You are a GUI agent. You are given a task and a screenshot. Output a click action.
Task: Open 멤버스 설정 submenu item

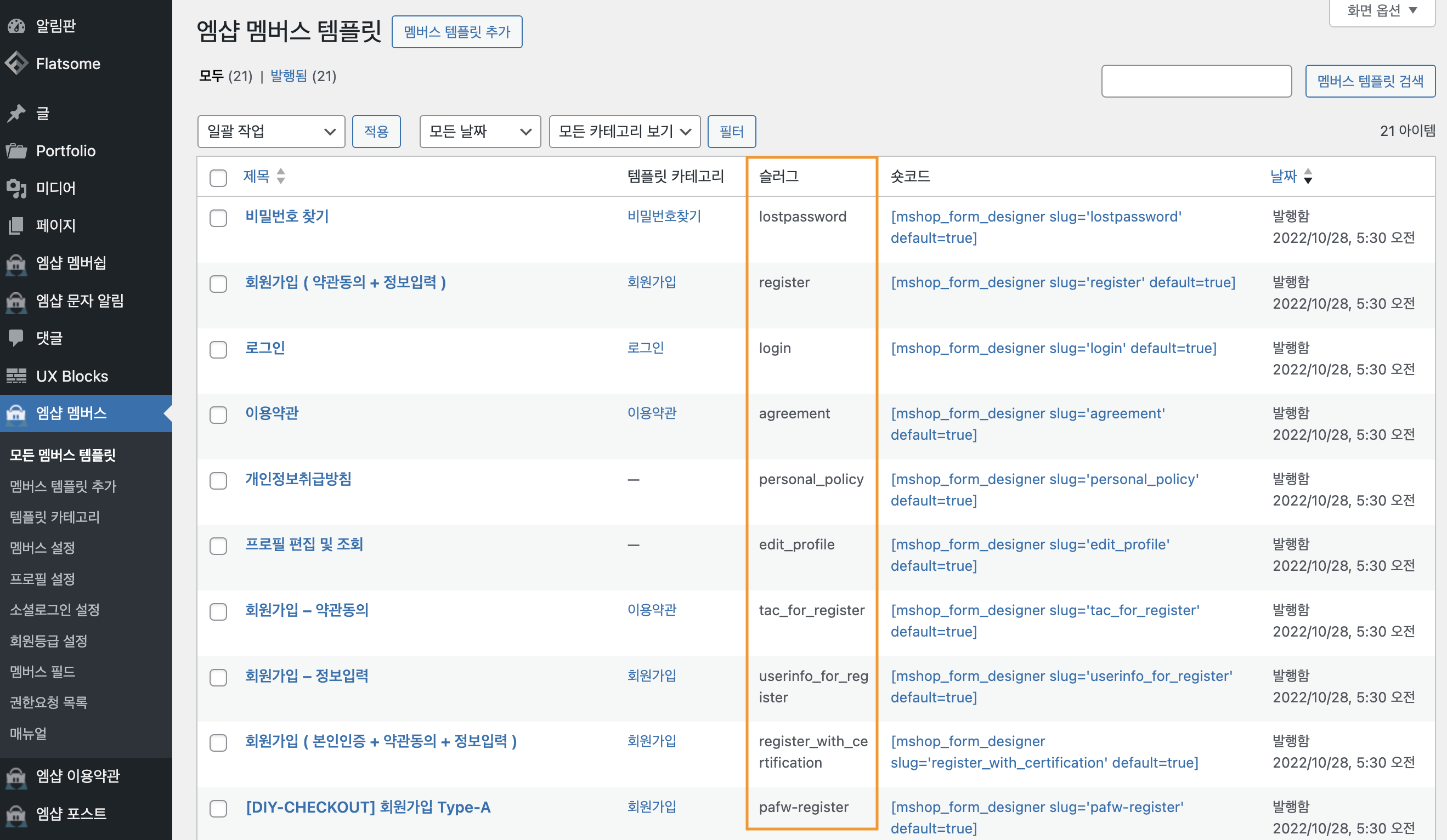(42, 547)
